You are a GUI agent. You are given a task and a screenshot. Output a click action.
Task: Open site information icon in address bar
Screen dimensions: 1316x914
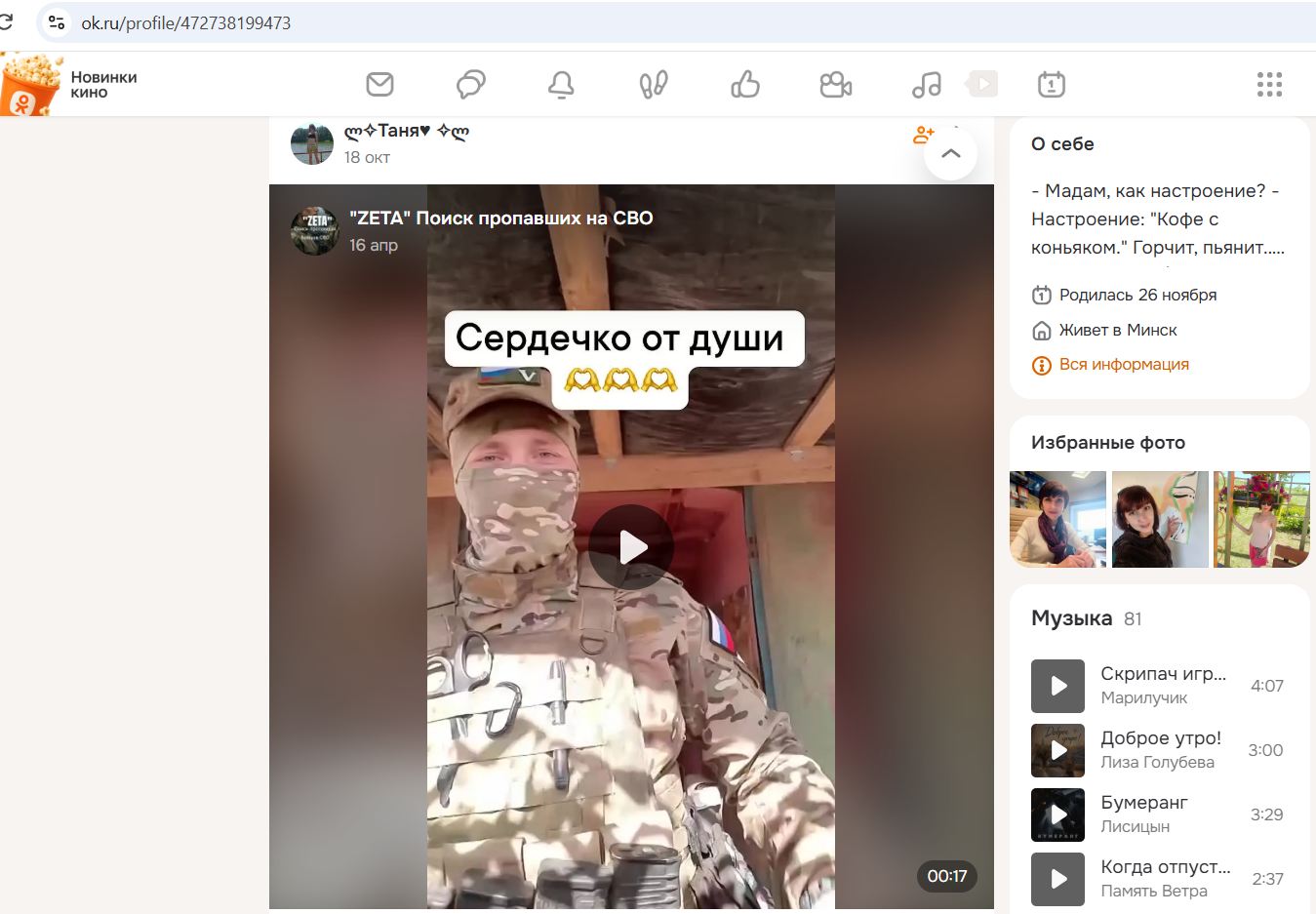click(57, 22)
